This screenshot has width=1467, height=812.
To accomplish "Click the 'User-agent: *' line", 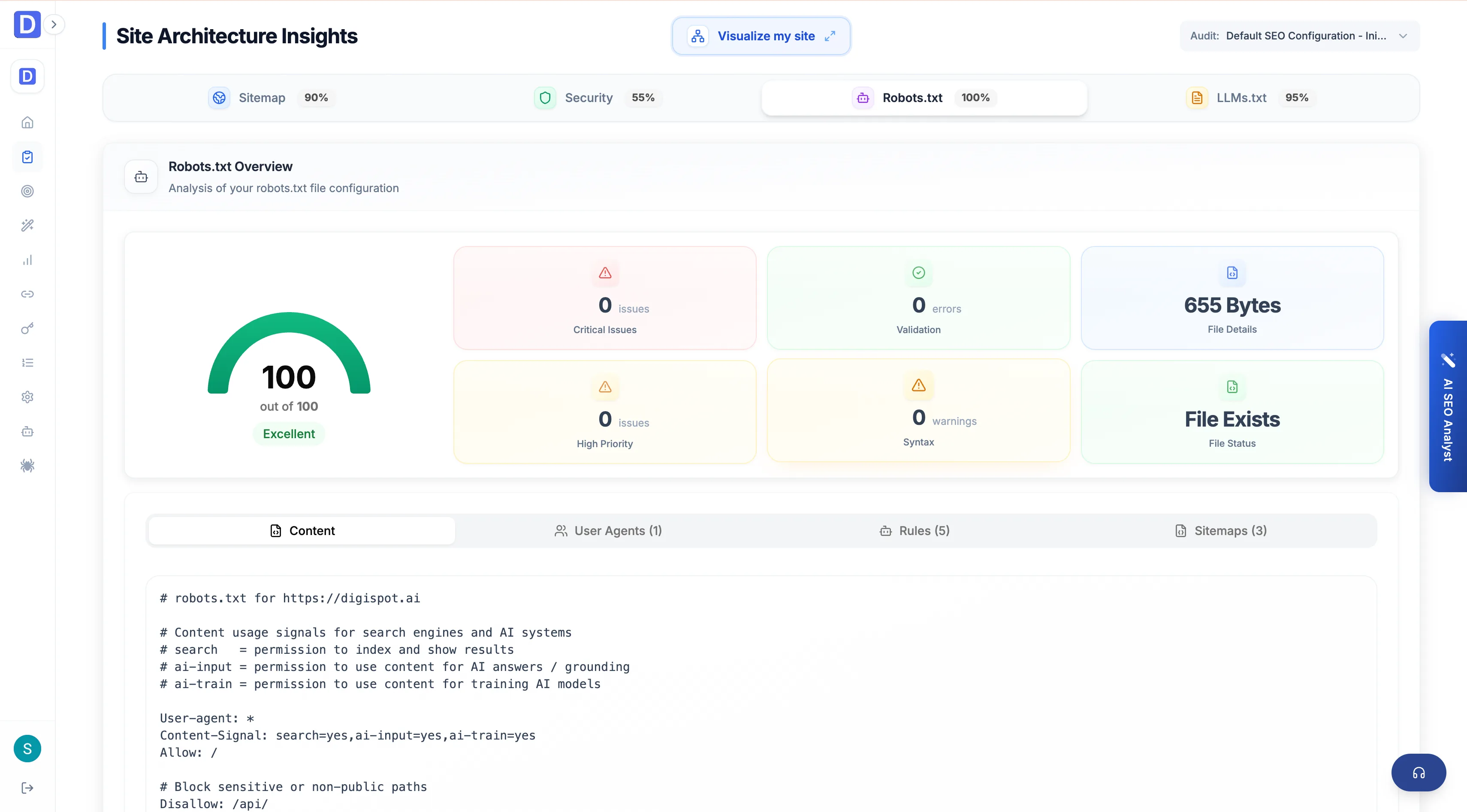I will 207,718.
